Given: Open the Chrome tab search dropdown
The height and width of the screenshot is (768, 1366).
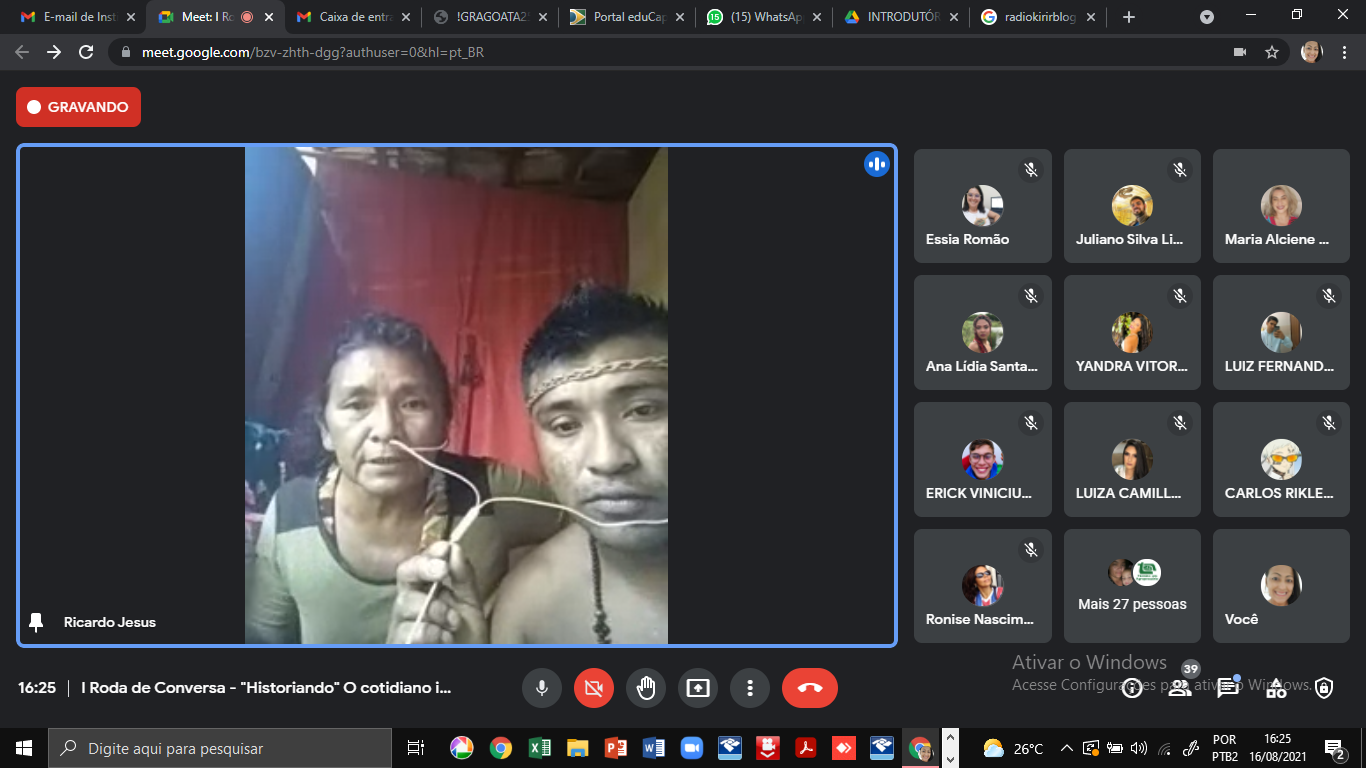Looking at the screenshot, I should [x=1207, y=17].
